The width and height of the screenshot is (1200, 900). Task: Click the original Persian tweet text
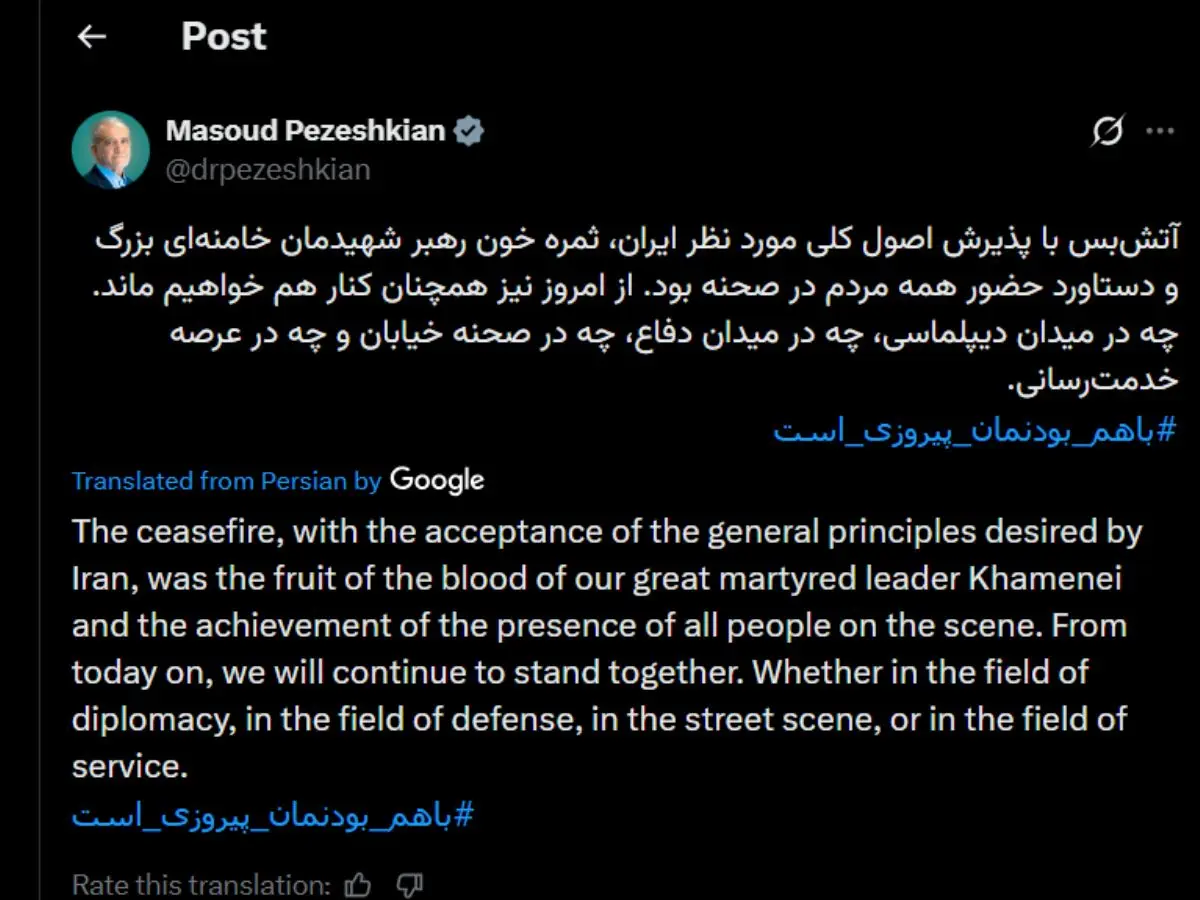[x=640, y=310]
